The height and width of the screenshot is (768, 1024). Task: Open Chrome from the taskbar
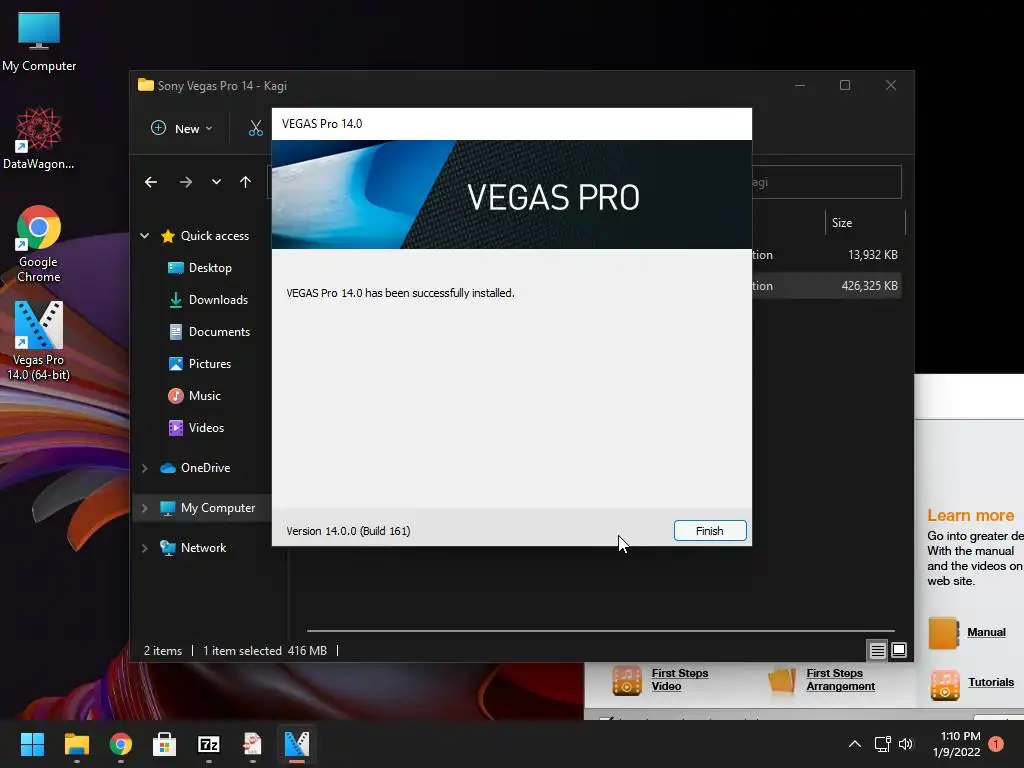[x=121, y=744]
